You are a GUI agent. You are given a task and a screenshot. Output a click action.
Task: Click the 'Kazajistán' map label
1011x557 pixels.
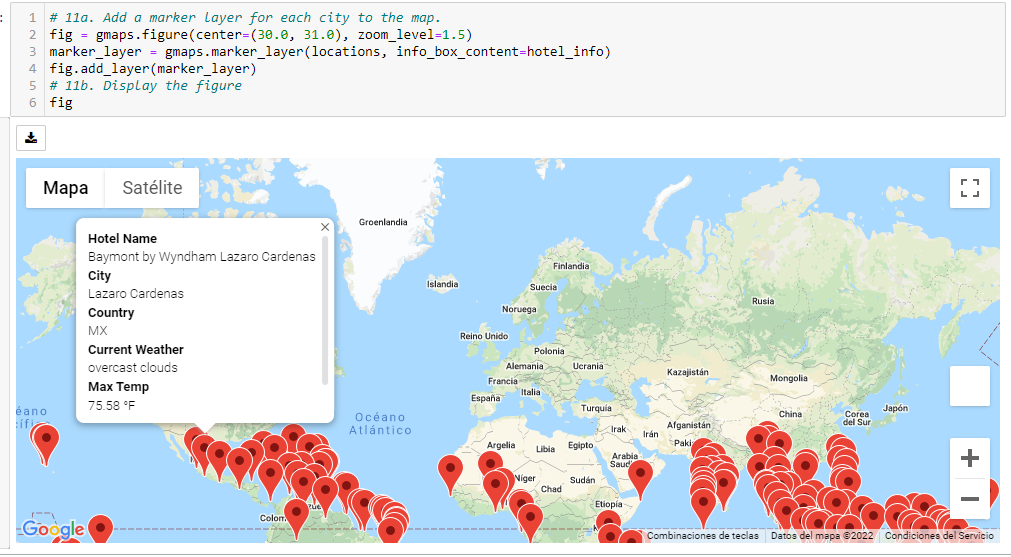click(x=687, y=373)
